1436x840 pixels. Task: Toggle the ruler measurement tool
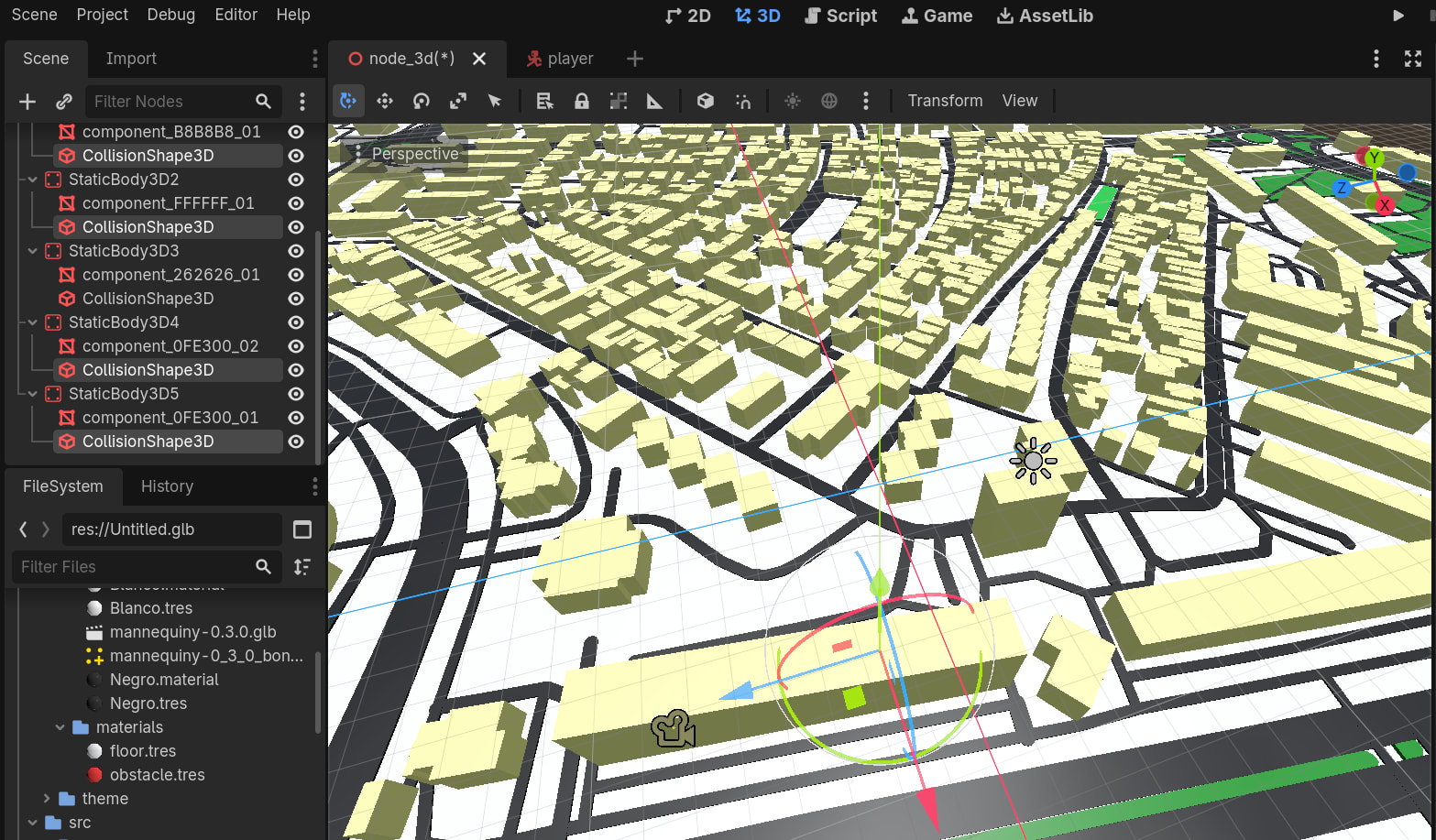pyautogui.click(x=654, y=101)
